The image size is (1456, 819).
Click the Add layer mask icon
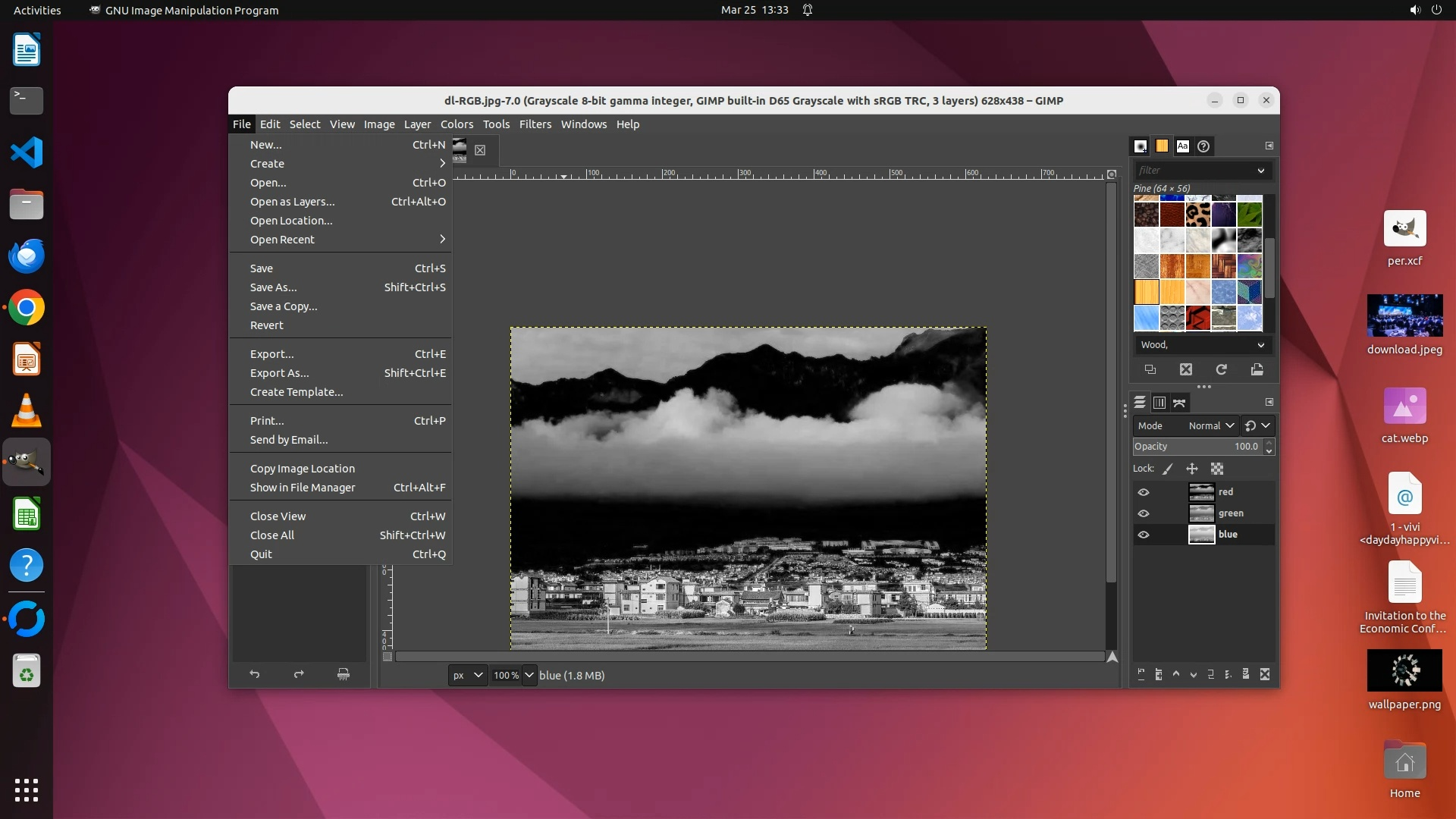[1245, 674]
